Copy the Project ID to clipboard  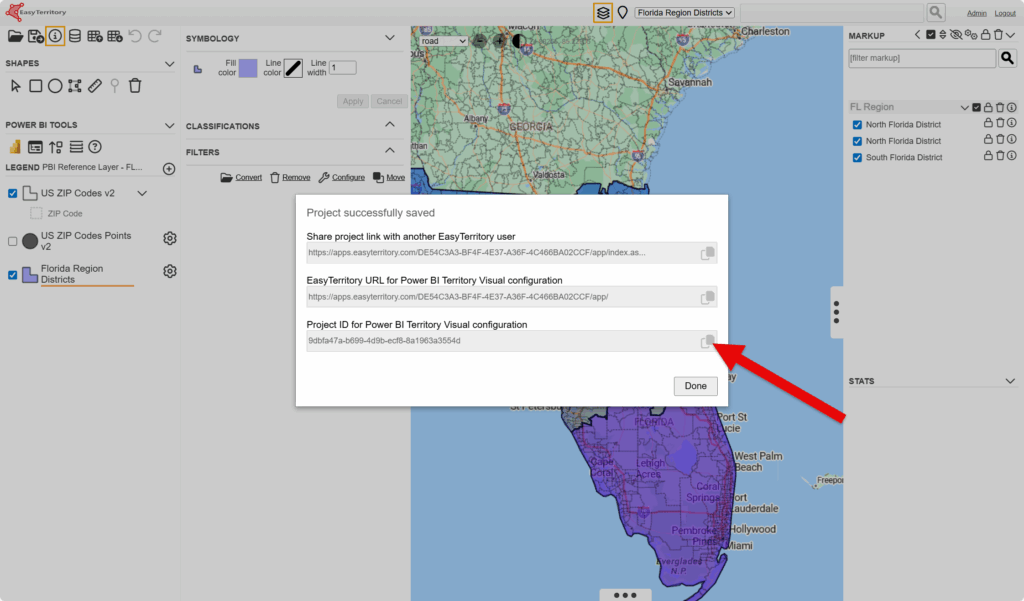point(707,341)
